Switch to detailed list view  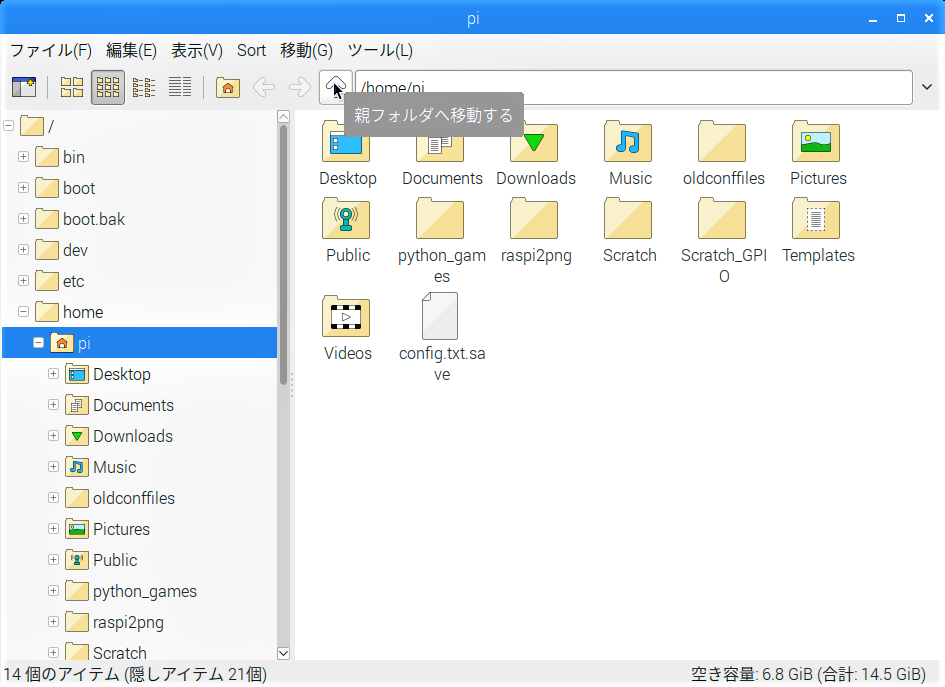point(180,87)
